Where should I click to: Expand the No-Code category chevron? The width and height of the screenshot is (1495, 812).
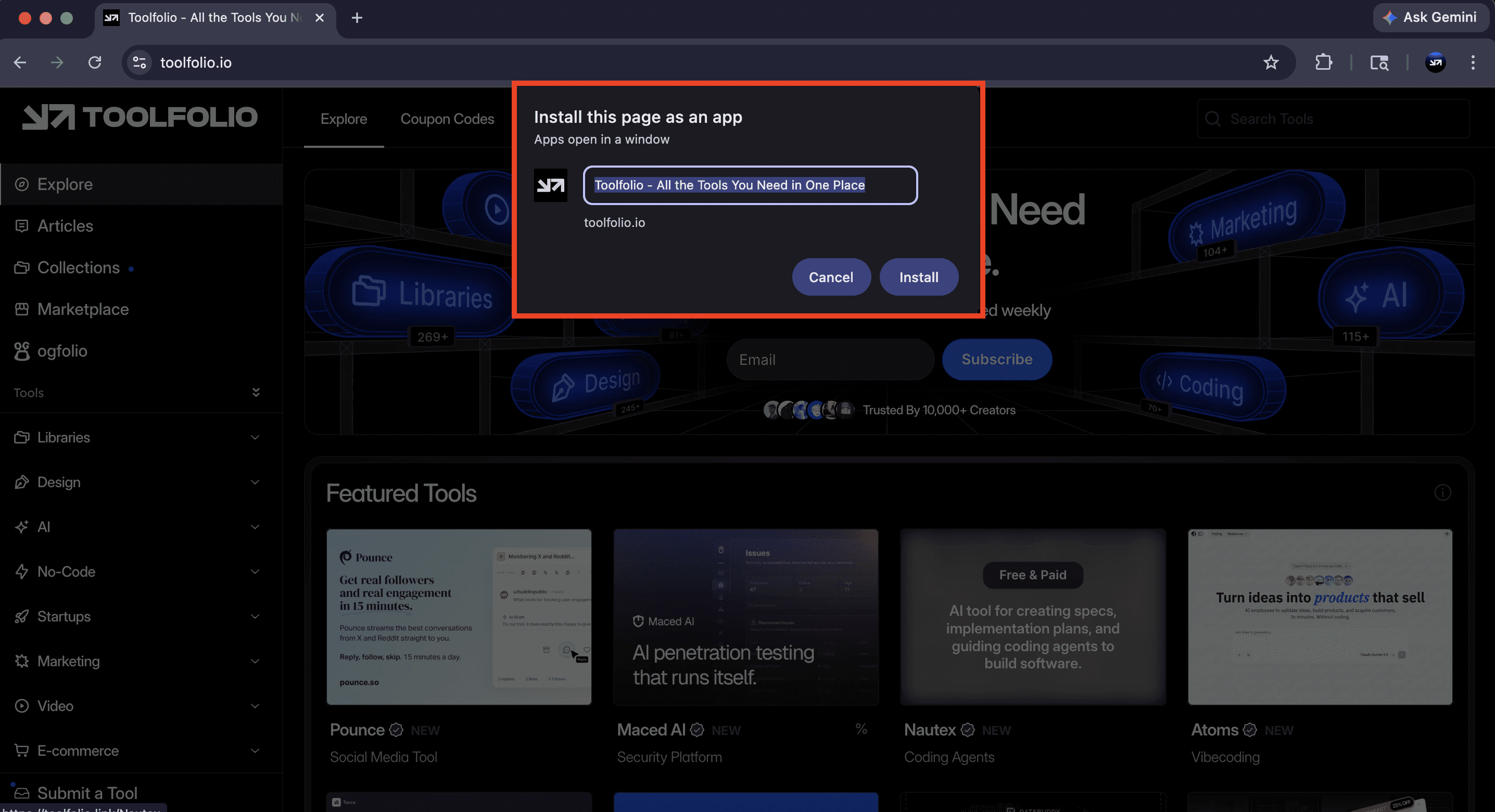(x=255, y=572)
